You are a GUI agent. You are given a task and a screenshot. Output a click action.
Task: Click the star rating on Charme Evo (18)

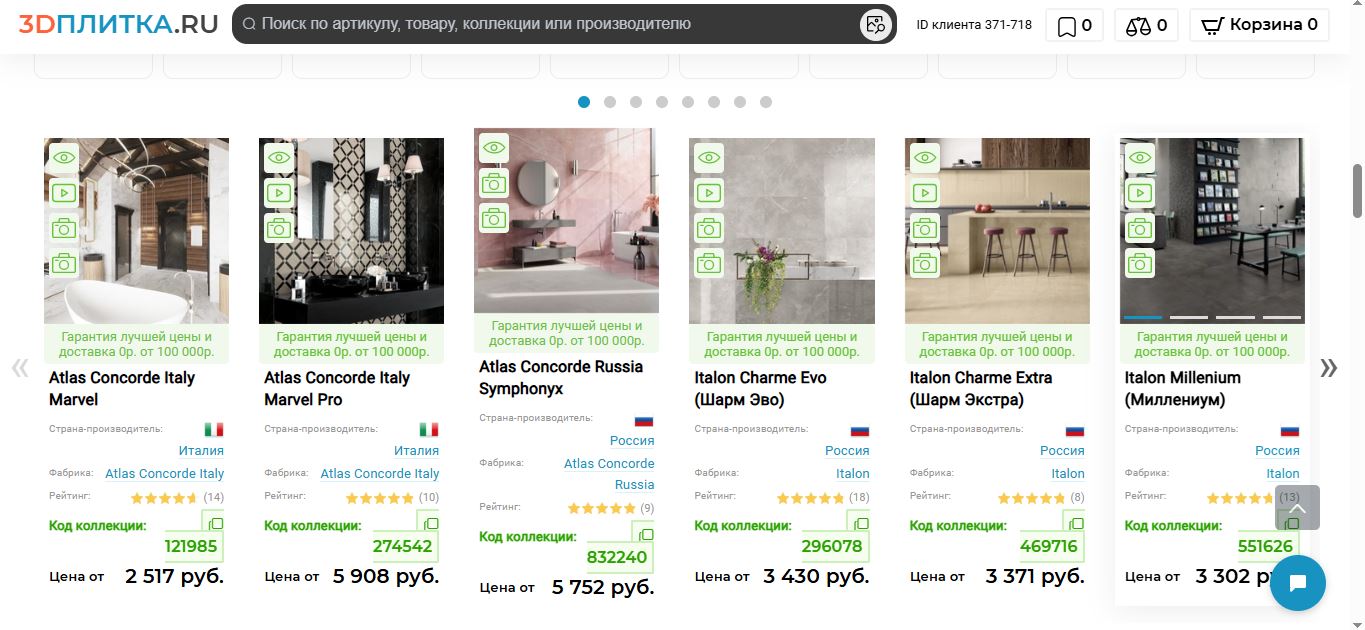[810, 497]
